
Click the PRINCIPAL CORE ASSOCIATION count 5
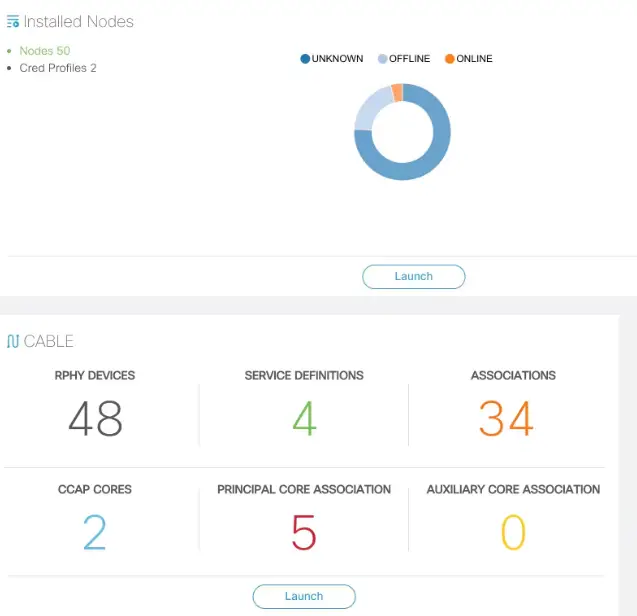[x=304, y=532]
